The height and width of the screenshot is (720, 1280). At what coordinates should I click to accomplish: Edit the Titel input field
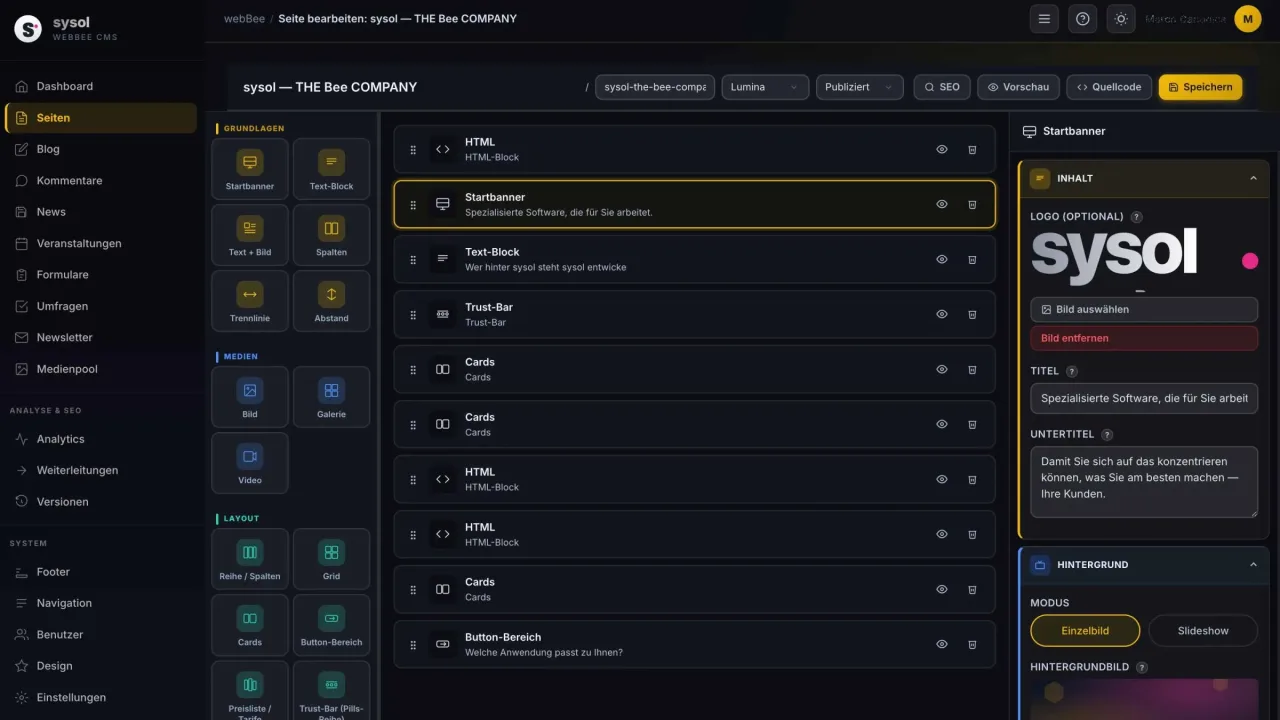pos(1144,398)
